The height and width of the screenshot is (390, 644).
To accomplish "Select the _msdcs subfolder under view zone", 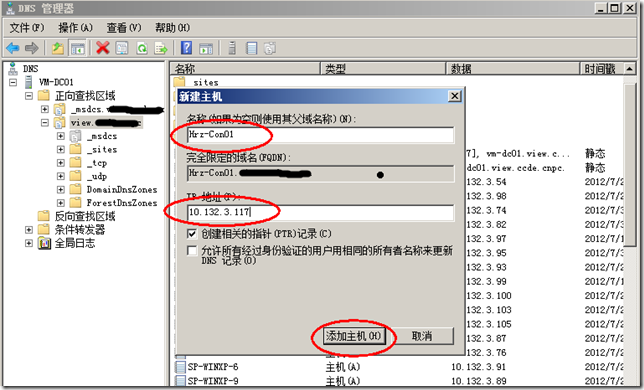I will coord(102,136).
